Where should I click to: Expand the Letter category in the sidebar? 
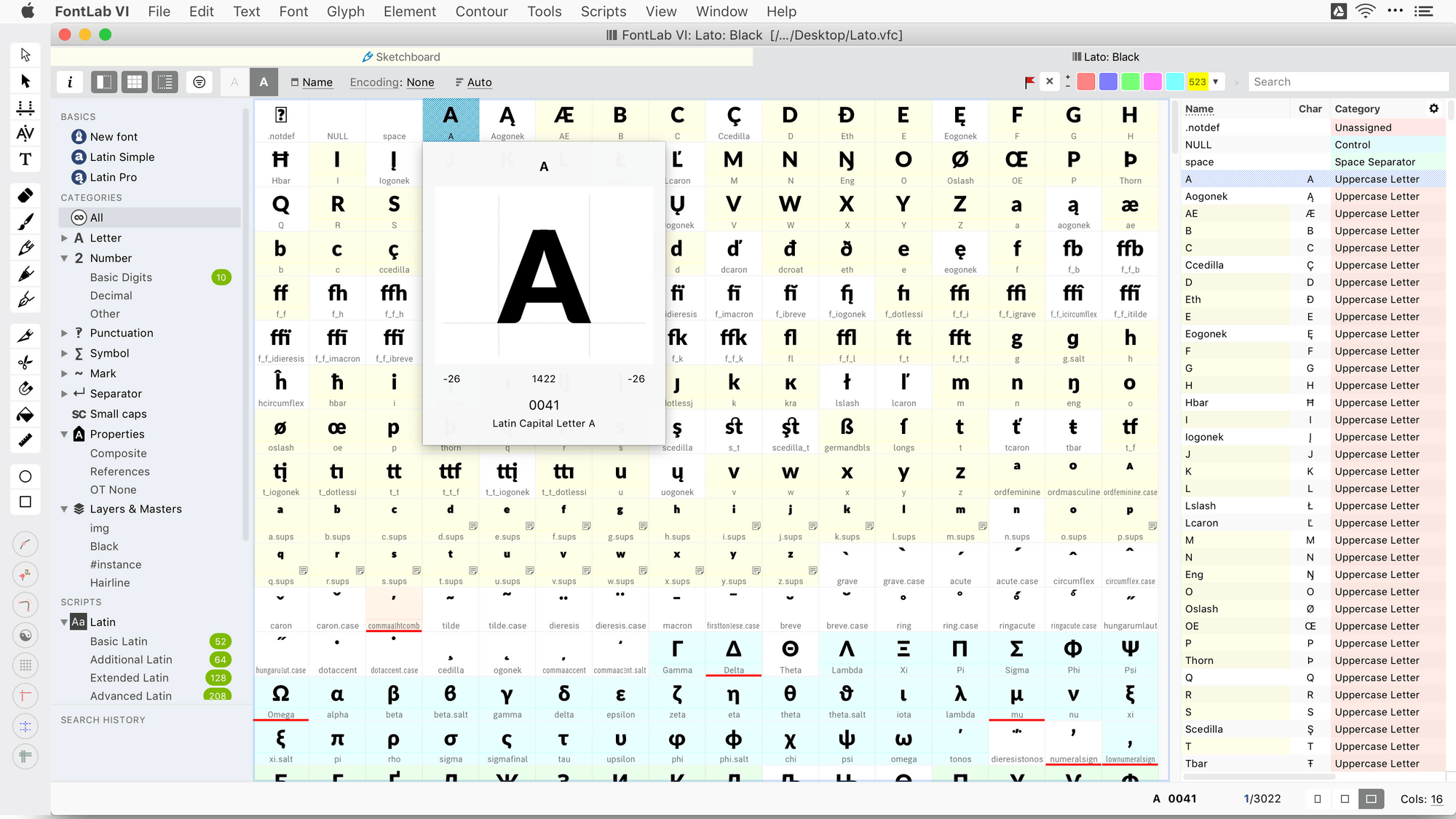click(64, 237)
